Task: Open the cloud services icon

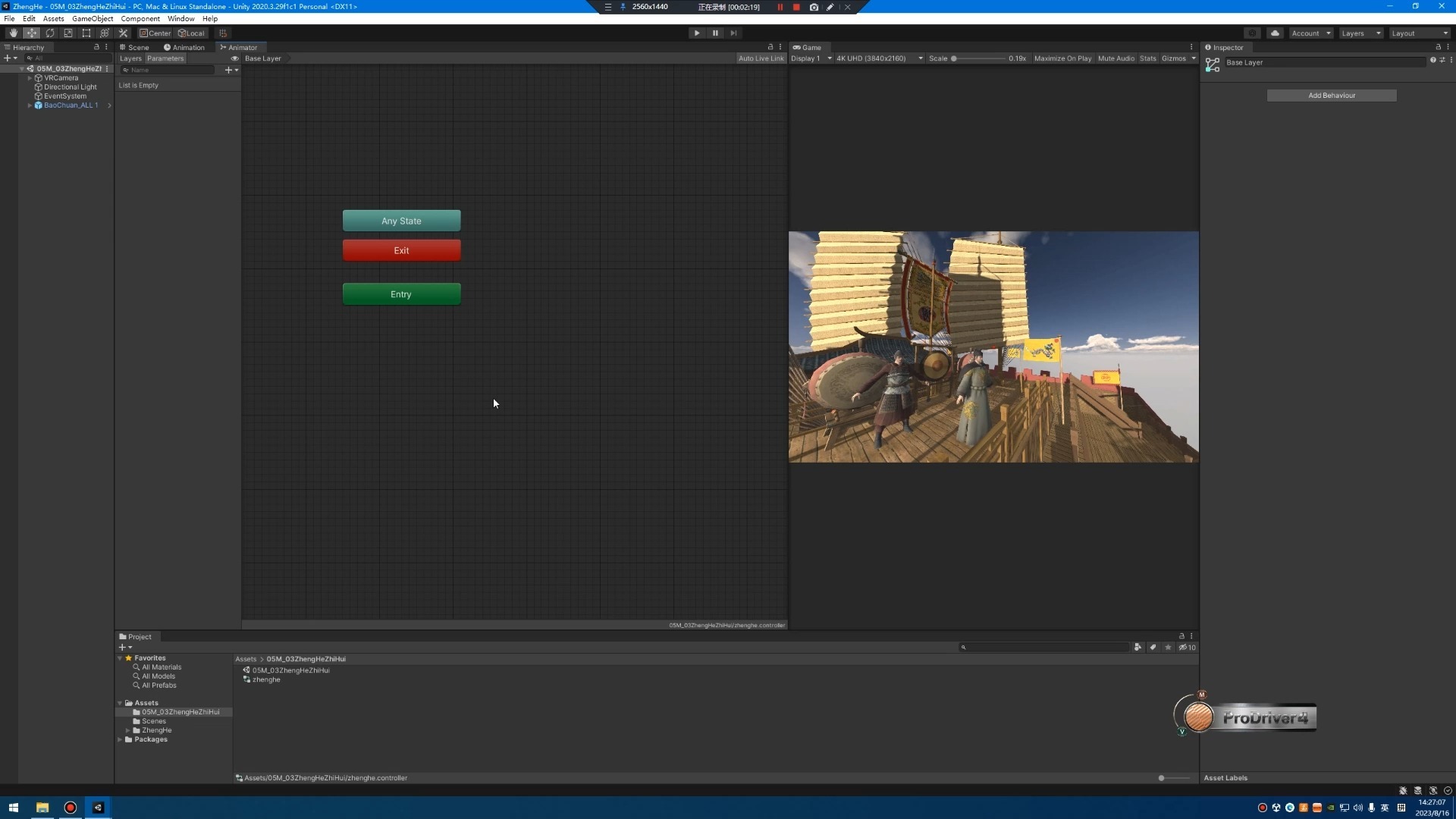Action: pos(1275,33)
